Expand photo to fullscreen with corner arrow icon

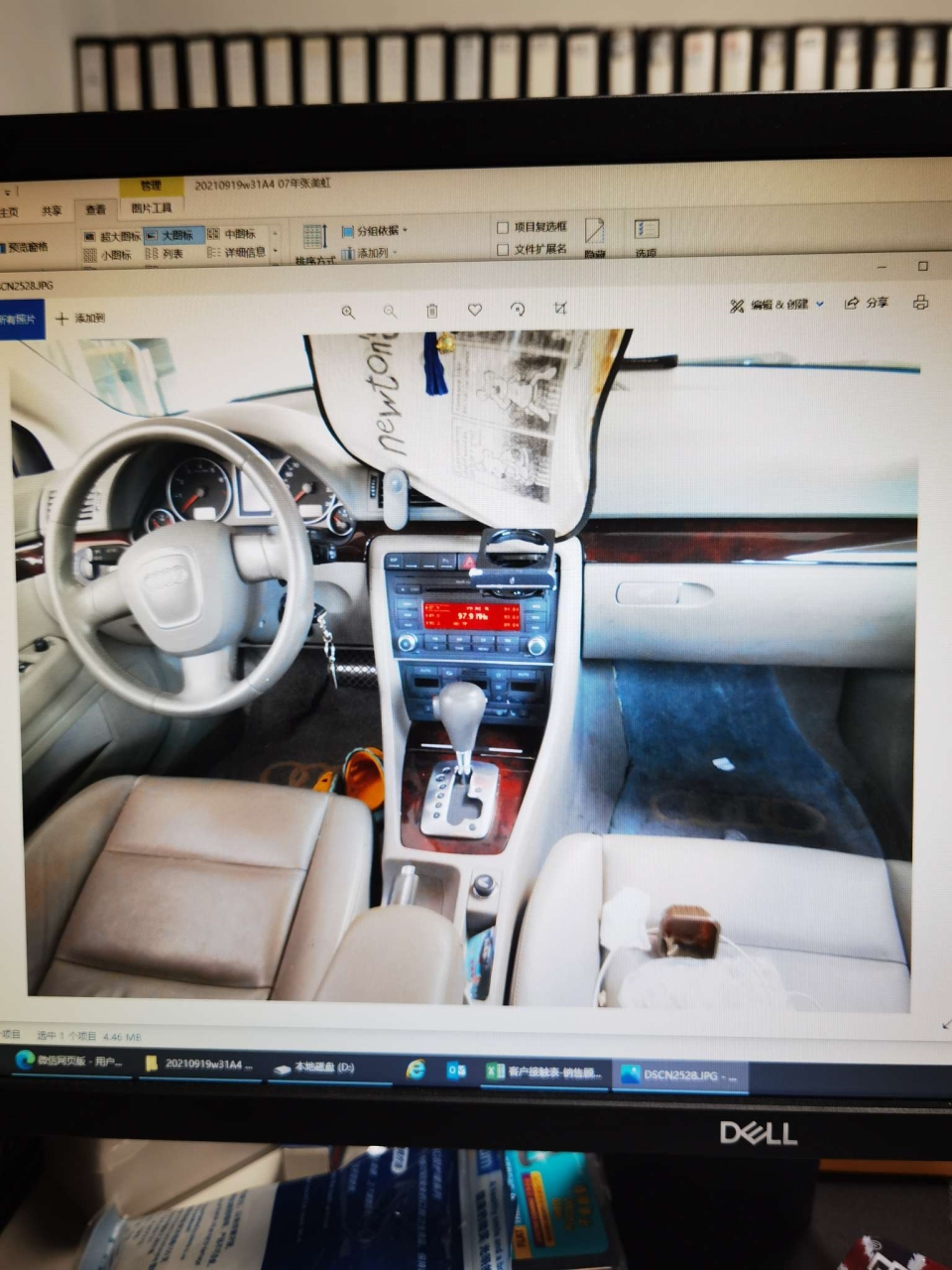point(945,1023)
